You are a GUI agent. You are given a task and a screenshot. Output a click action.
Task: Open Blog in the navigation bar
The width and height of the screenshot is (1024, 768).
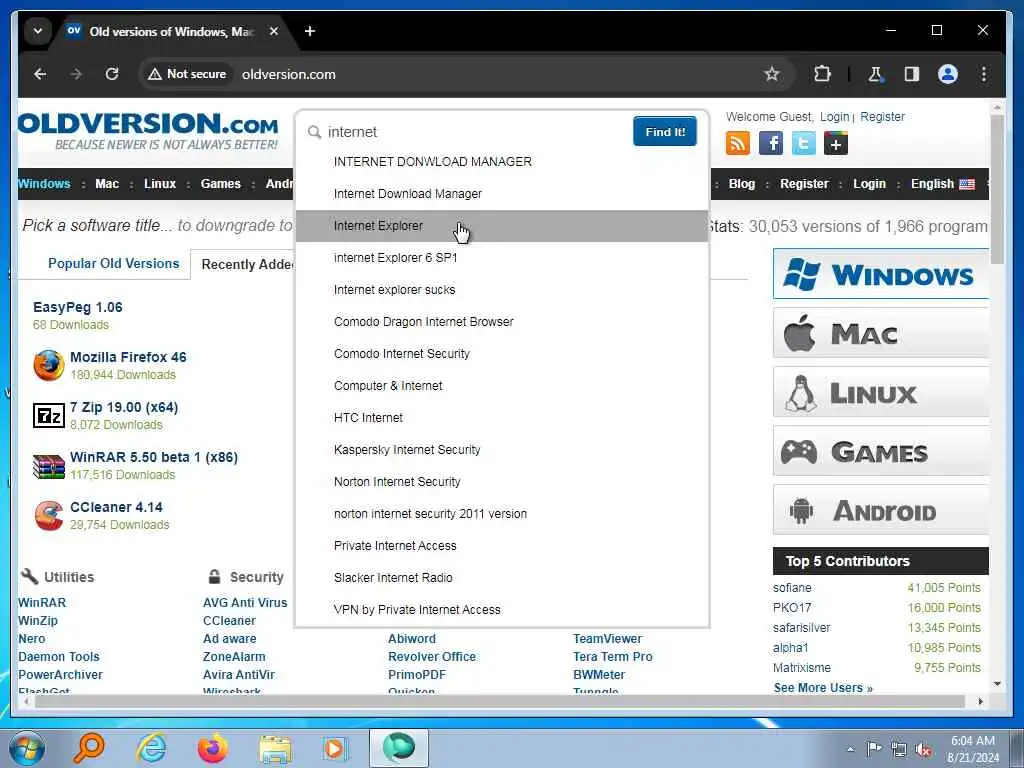[742, 184]
